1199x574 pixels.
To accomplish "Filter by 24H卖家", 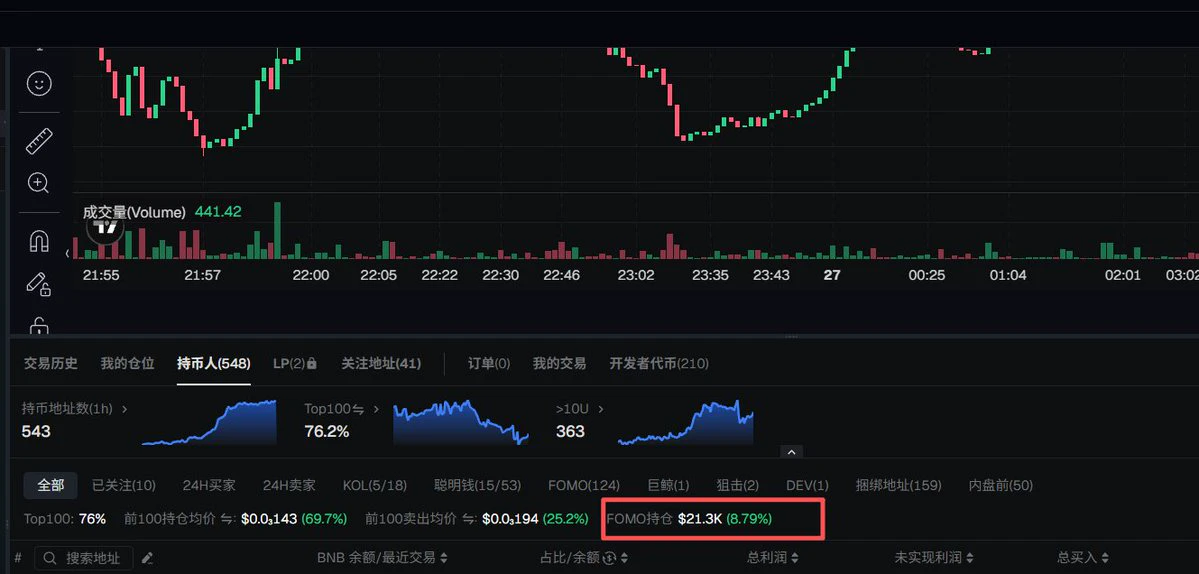I will 288,485.
